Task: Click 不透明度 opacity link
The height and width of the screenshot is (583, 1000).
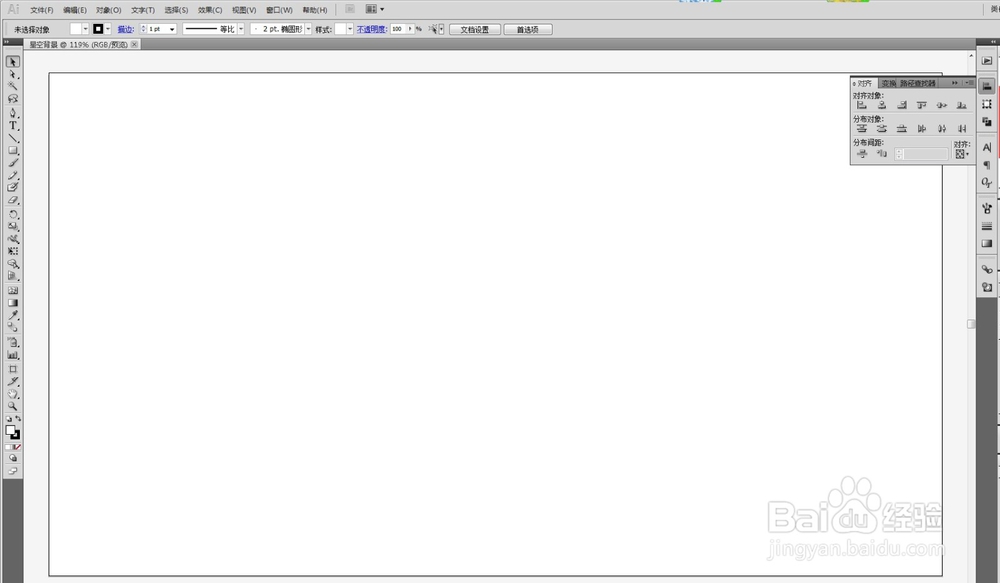Action: (x=372, y=29)
